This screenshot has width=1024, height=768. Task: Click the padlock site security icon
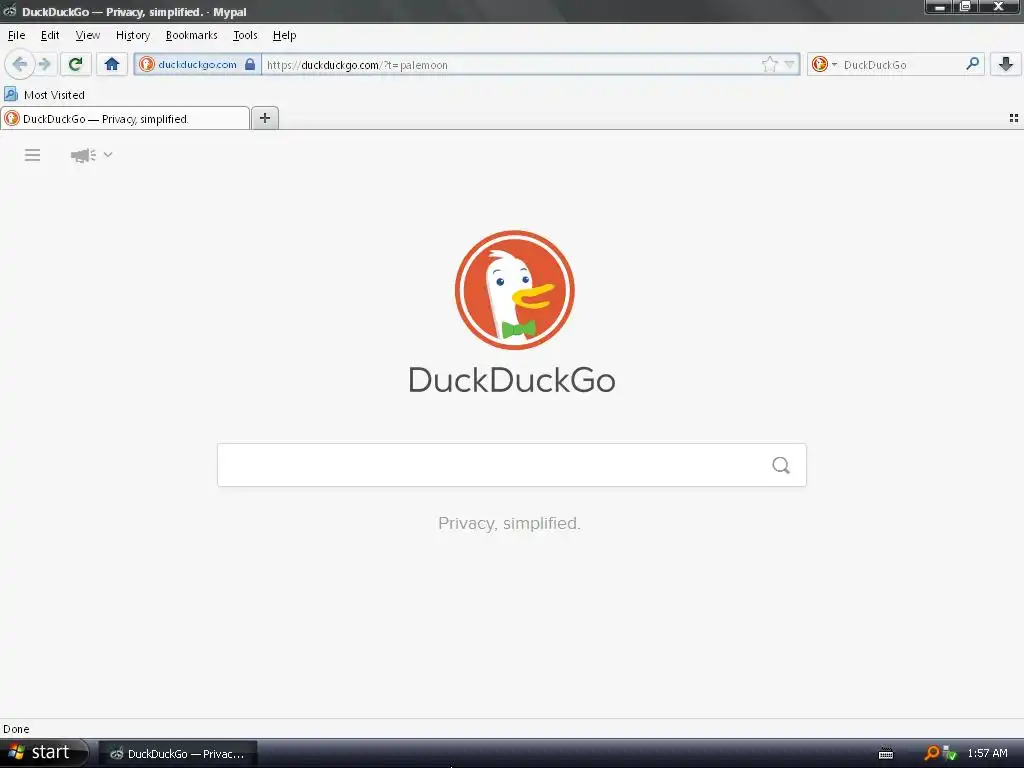(249, 64)
